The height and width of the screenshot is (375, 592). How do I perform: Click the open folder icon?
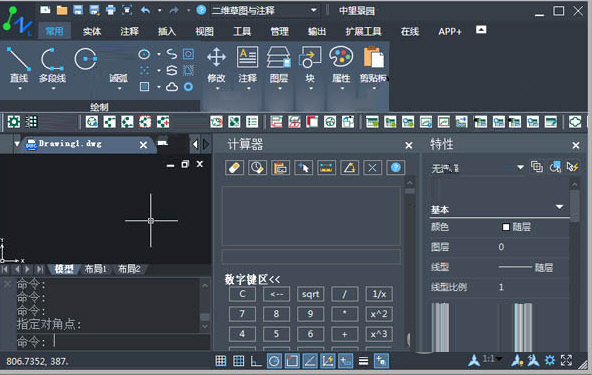point(62,10)
